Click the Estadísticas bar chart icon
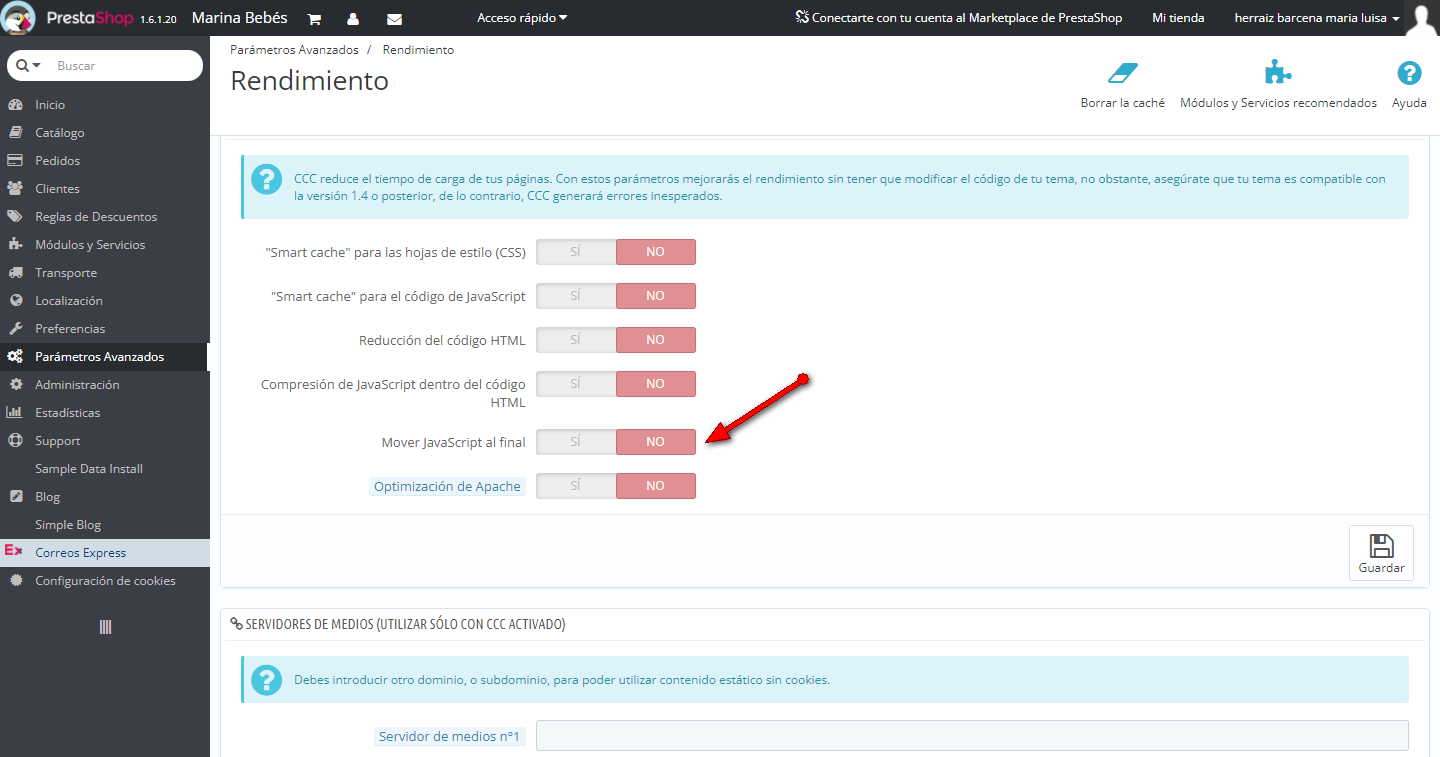Image resolution: width=1440 pixels, height=757 pixels. 15,413
